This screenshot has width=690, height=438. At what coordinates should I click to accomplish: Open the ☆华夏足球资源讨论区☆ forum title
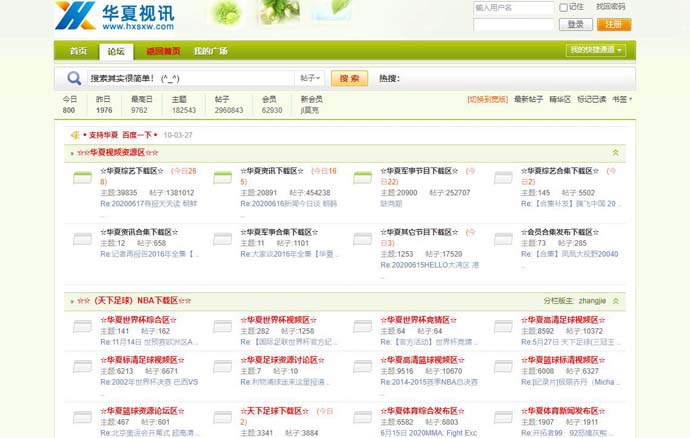point(283,360)
